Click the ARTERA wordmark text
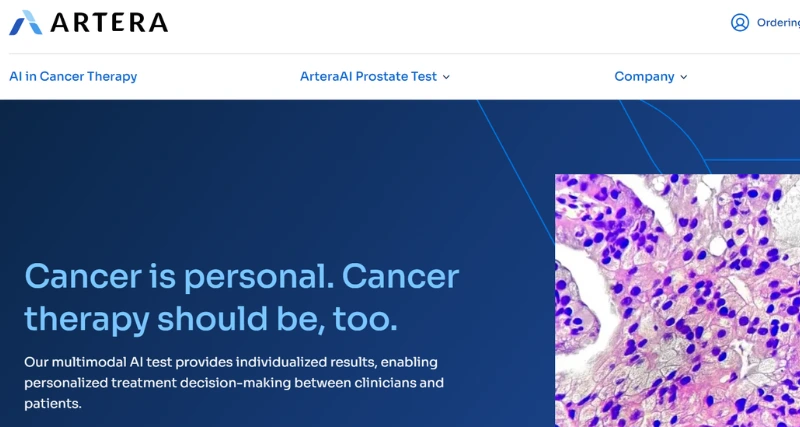This screenshot has height=427, width=800. pyautogui.click(x=109, y=23)
